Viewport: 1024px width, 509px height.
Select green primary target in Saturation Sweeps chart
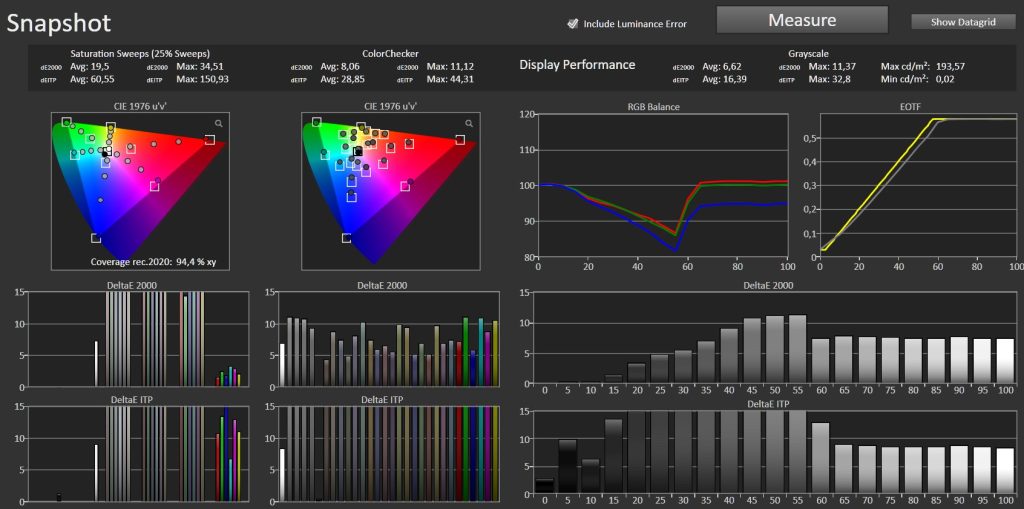tap(66, 122)
